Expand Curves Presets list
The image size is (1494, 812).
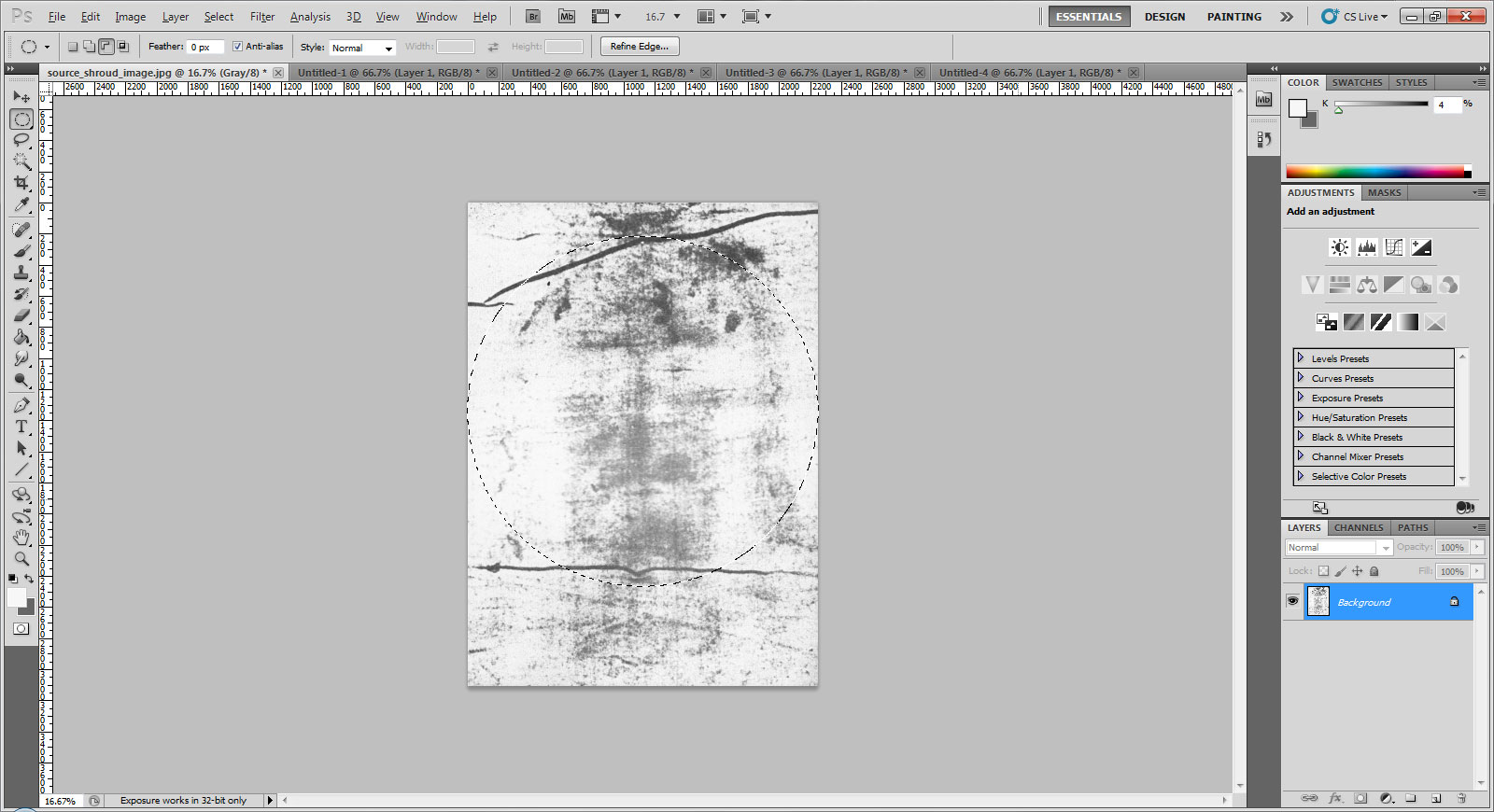(x=1300, y=378)
